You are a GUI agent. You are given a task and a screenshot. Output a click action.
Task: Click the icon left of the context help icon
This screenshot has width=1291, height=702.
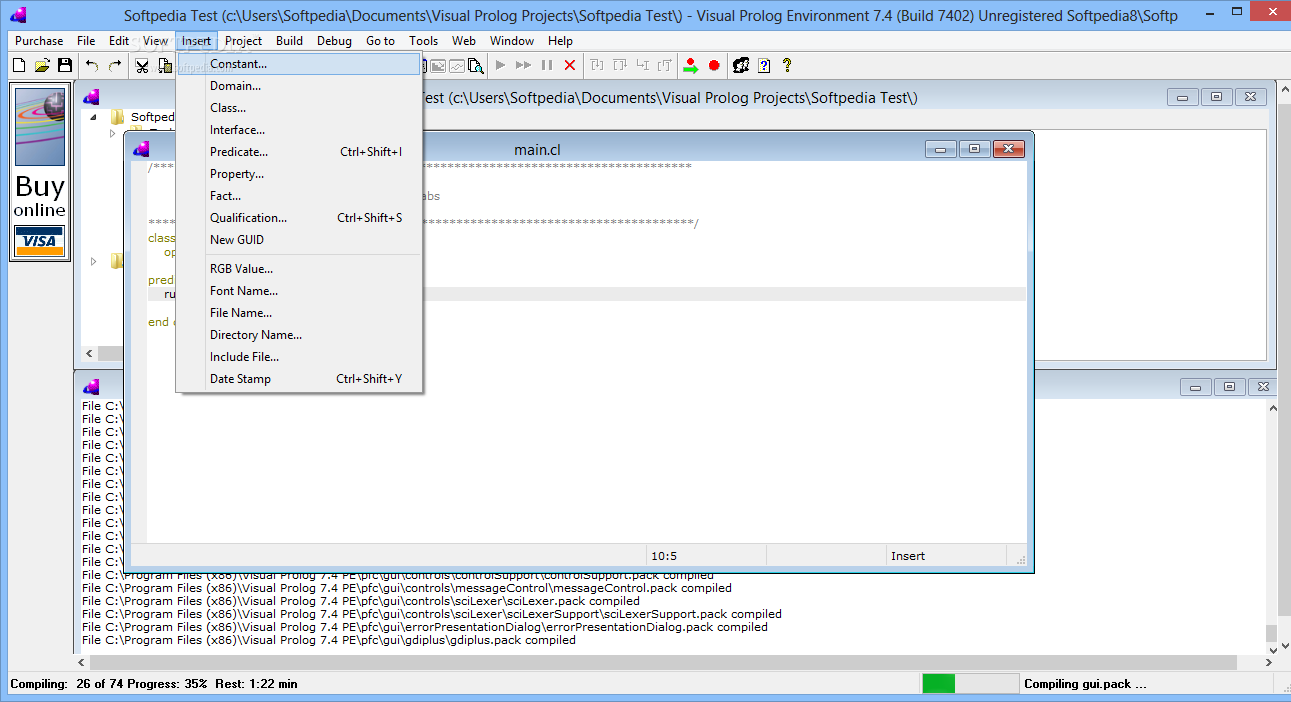coord(741,65)
